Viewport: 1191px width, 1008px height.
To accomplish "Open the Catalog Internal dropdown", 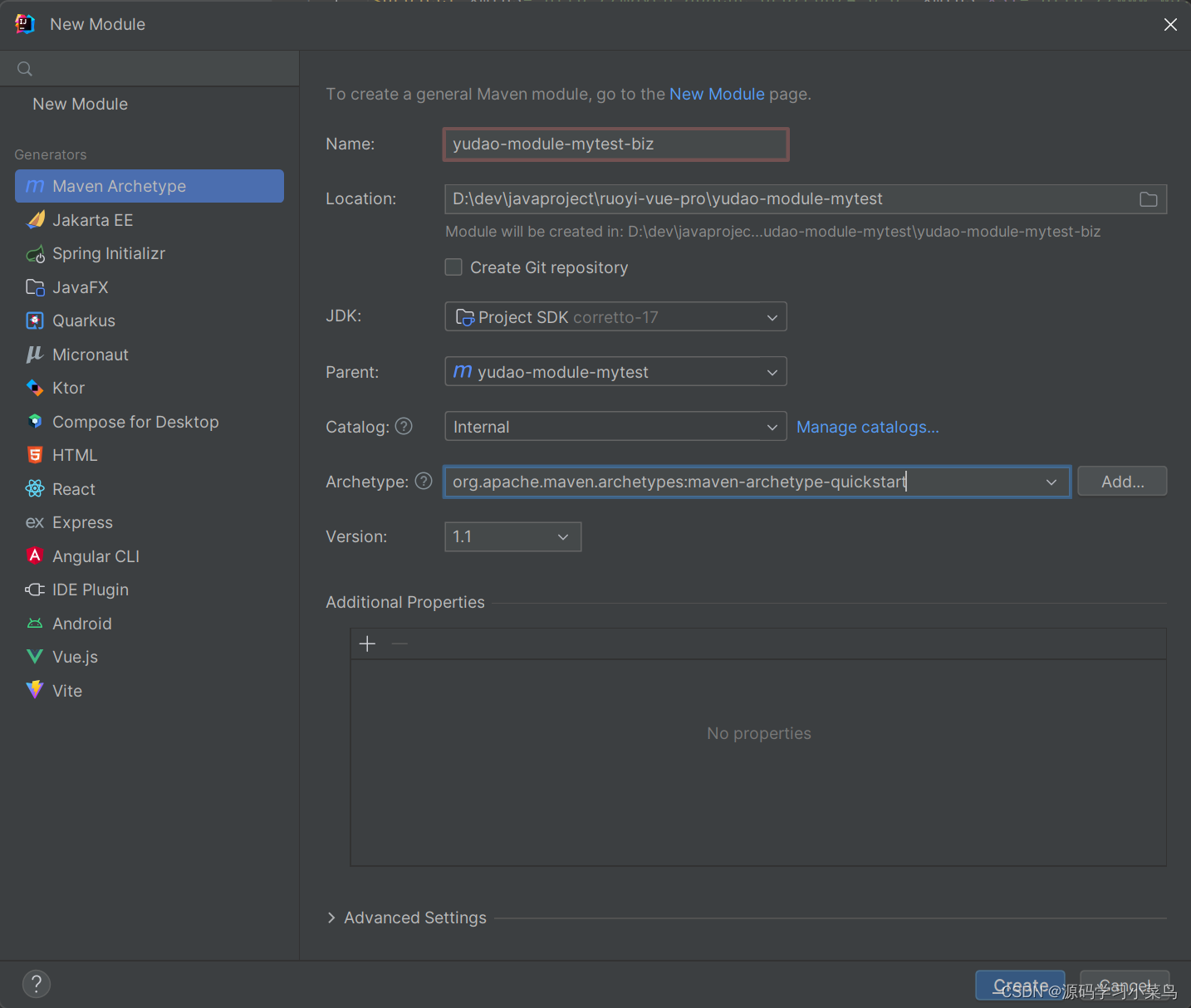I will (615, 426).
